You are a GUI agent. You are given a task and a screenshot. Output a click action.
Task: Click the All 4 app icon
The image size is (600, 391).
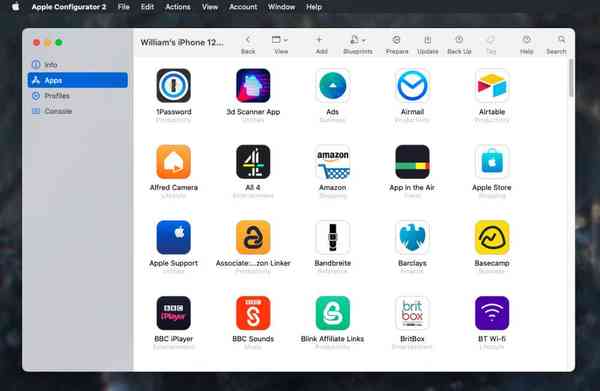click(x=253, y=161)
